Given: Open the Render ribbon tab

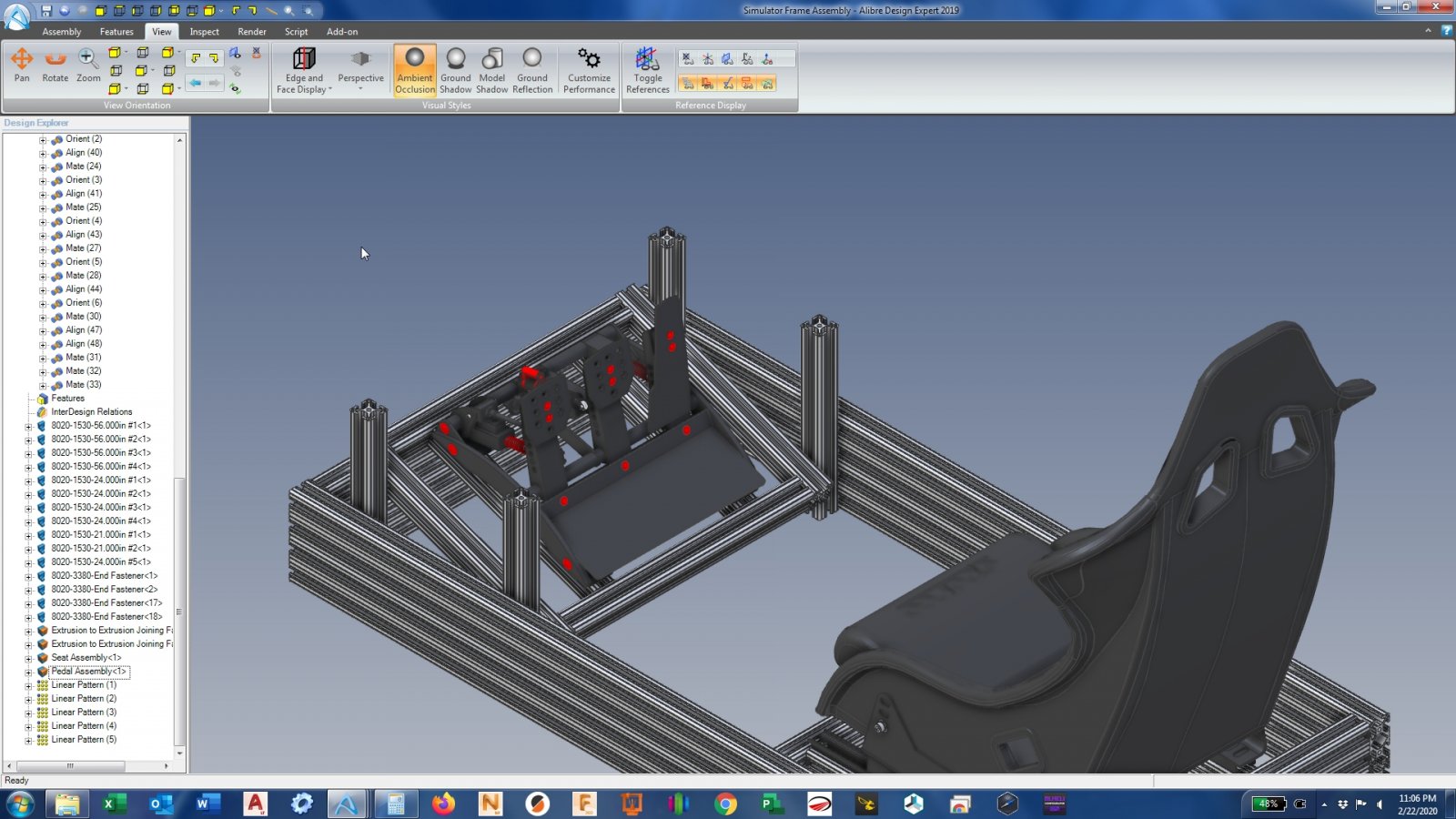Looking at the screenshot, I should point(252,32).
